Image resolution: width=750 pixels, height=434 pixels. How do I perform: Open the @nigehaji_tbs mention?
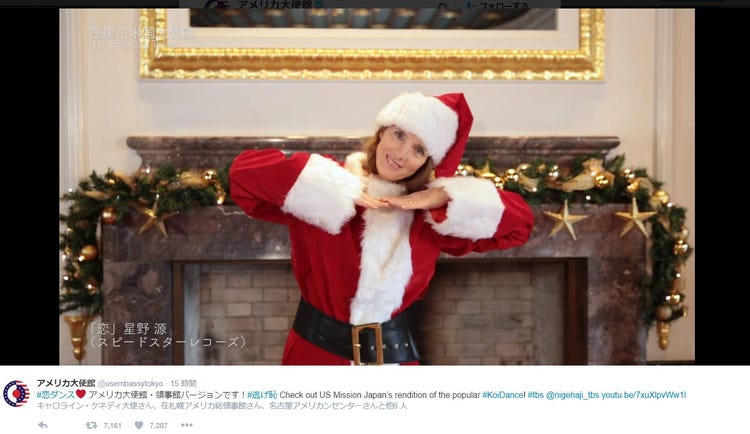click(572, 395)
